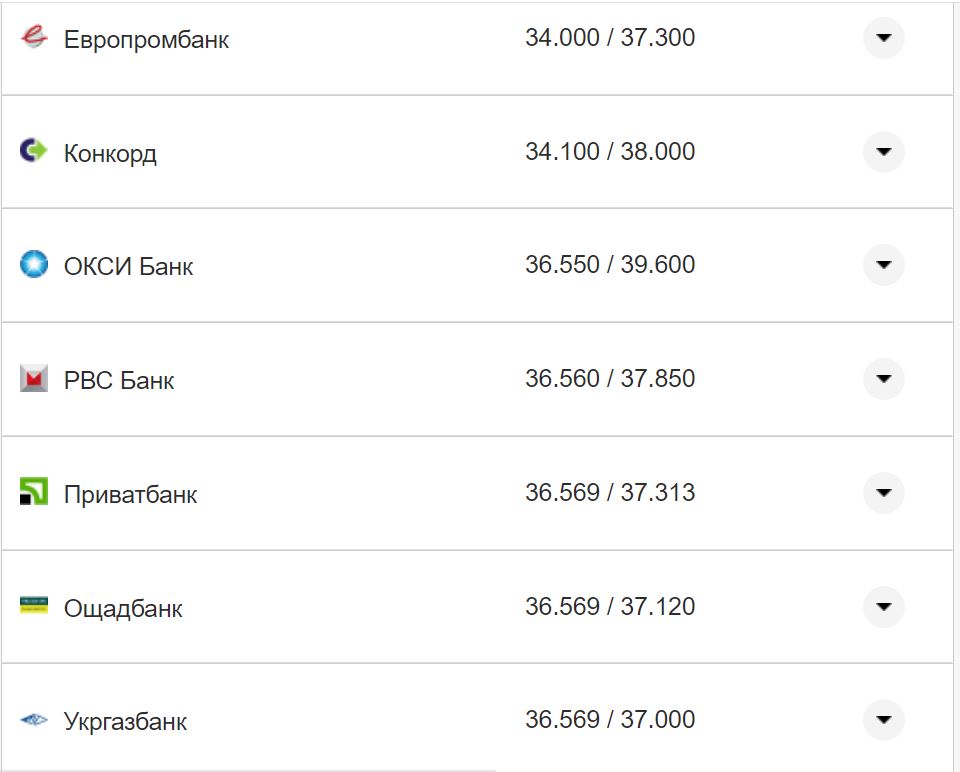Expand the Европромбанк row details
Viewport: 960px width, 772px height.
883,38
